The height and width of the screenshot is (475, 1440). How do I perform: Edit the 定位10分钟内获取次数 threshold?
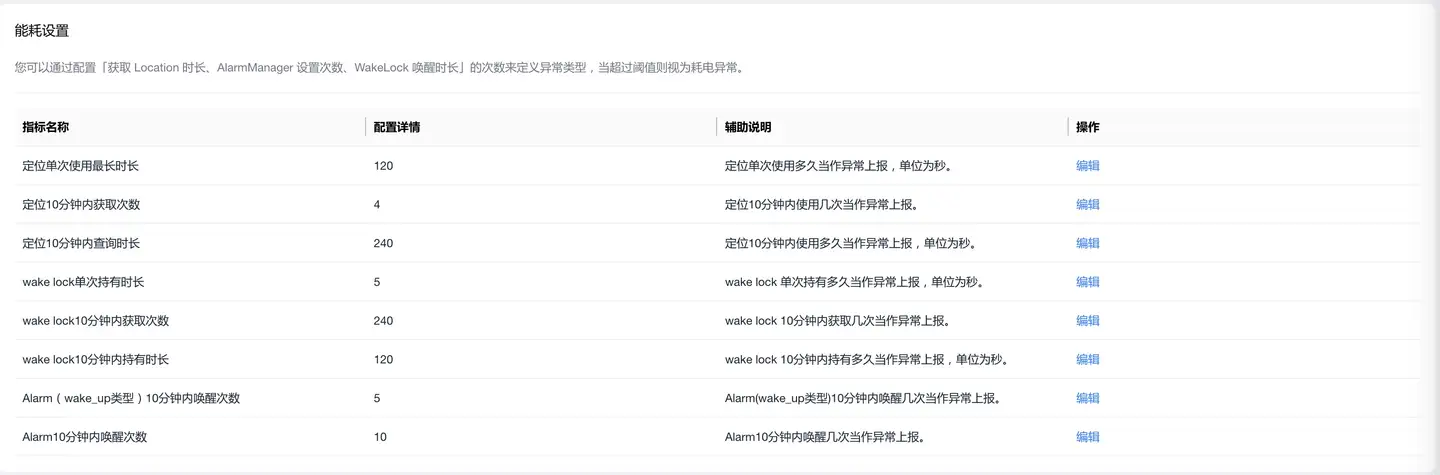pyautogui.click(x=1087, y=205)
